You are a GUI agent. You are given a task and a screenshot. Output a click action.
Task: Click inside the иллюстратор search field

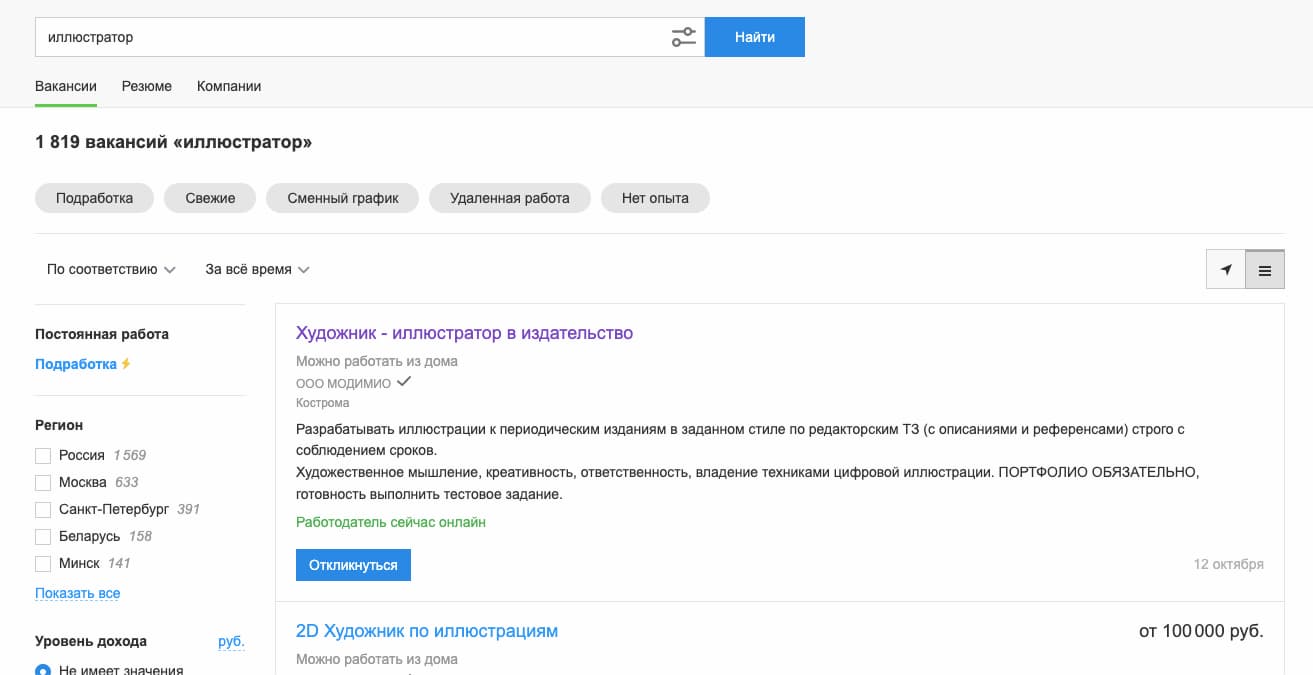(x=300, y=36)
